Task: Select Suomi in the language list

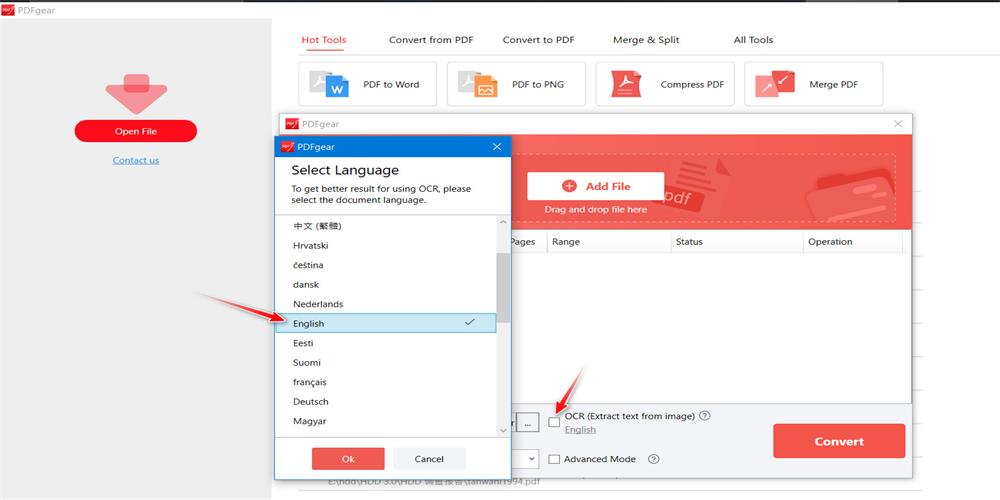Action: pos(385,363)
